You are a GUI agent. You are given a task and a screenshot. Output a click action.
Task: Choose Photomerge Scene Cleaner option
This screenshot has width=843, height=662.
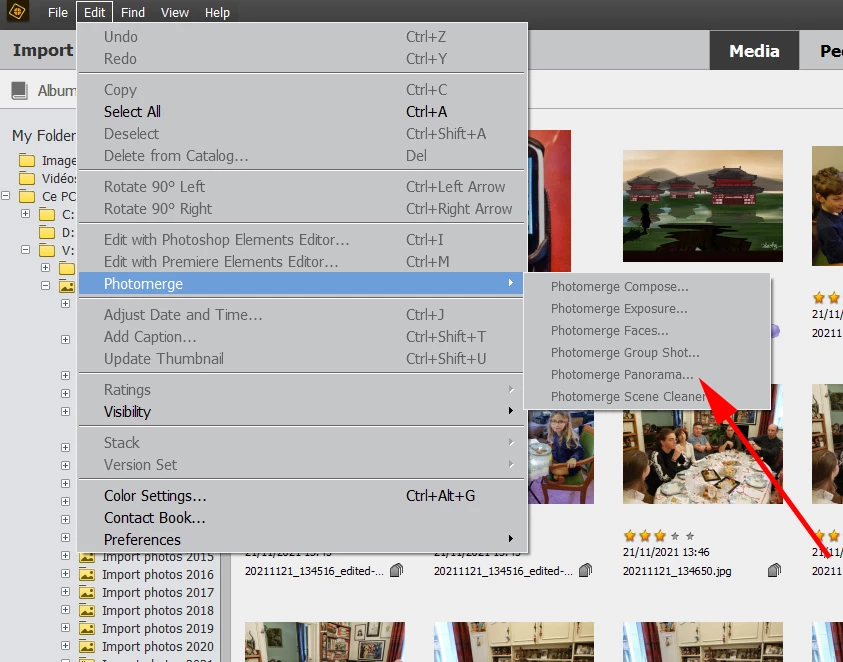pos(647,397)
